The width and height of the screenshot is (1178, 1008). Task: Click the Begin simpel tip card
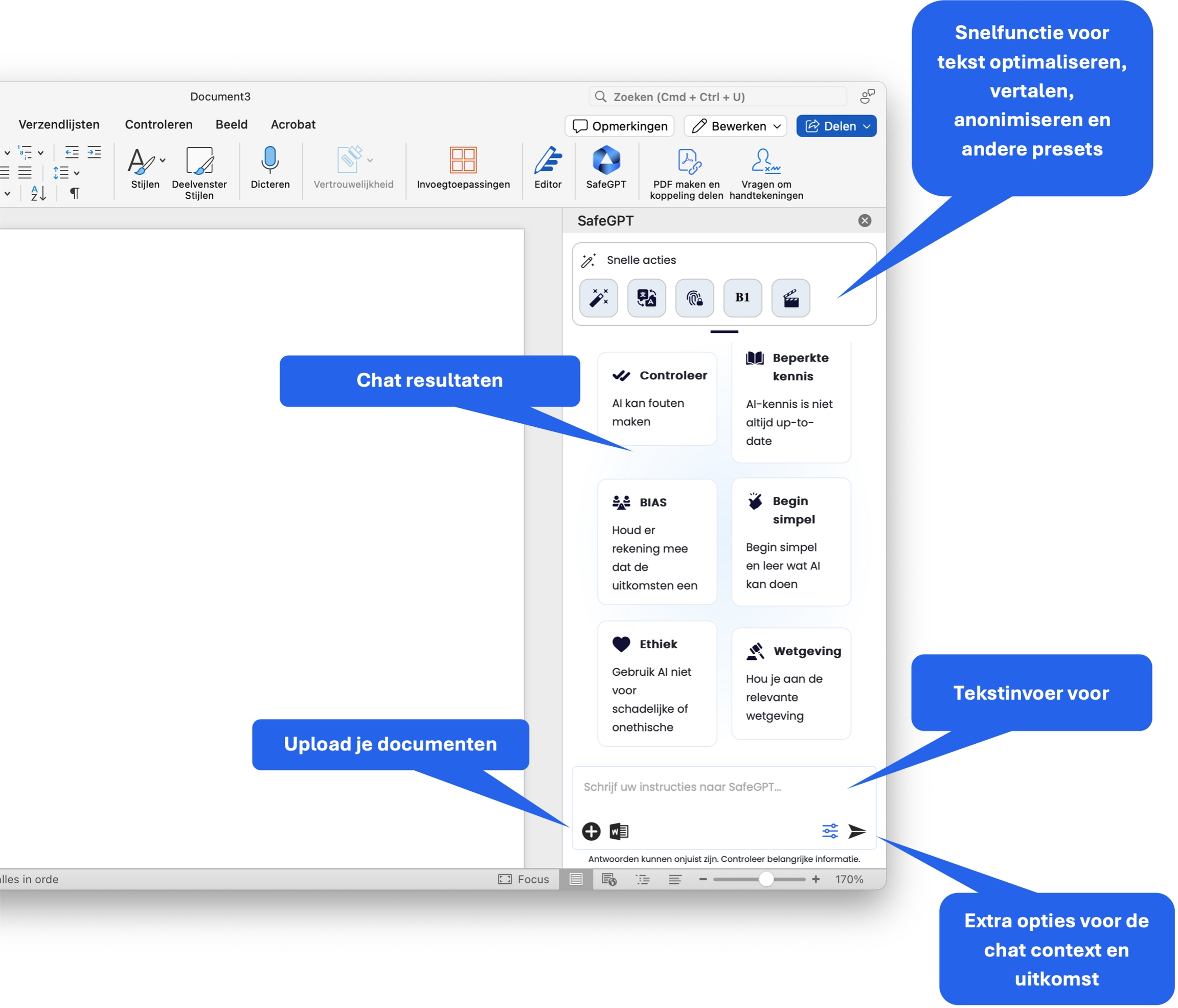tap(791, 542)
